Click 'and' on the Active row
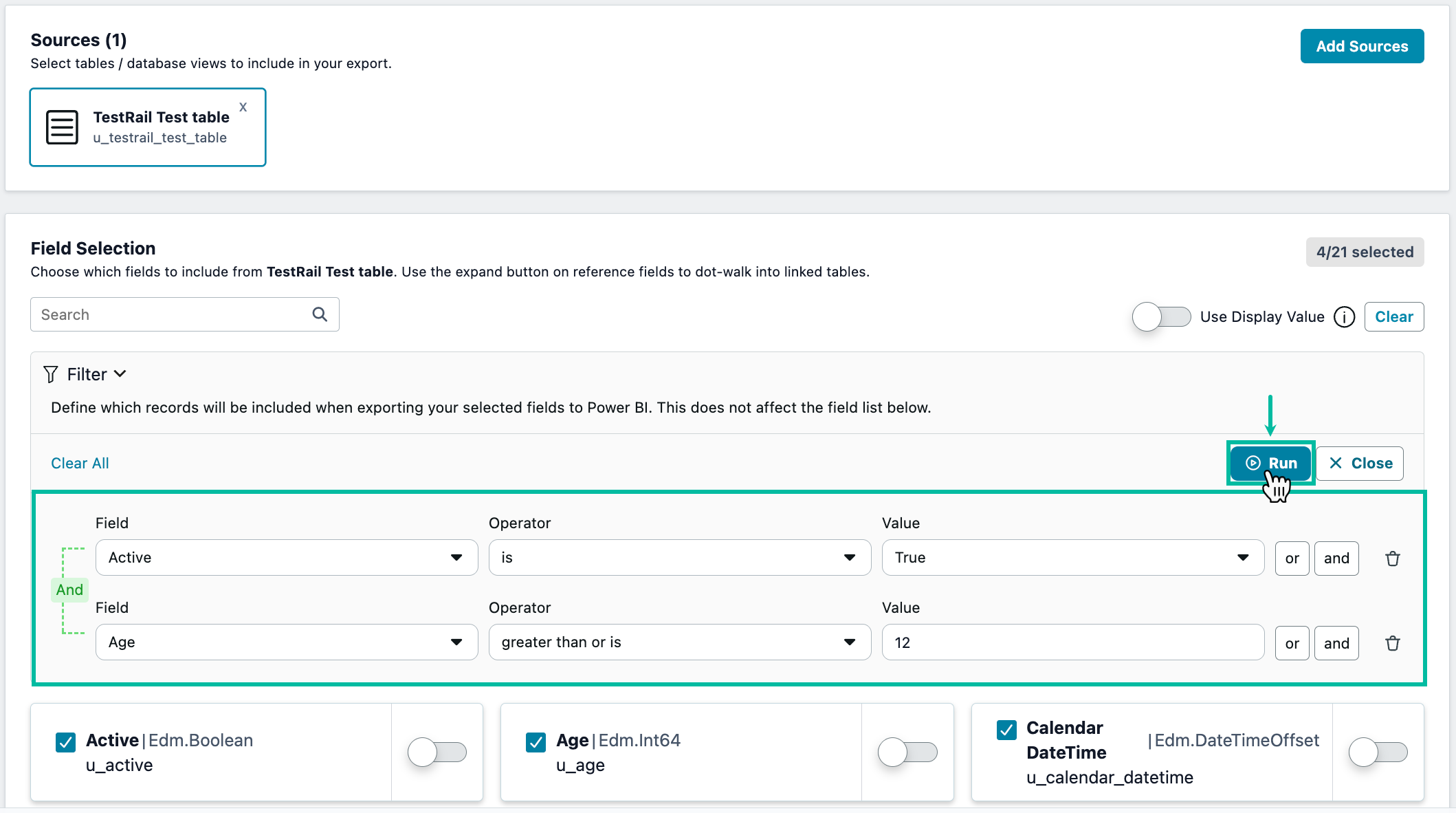The width and height of the screenshot is (1456, 813). 1336,559
